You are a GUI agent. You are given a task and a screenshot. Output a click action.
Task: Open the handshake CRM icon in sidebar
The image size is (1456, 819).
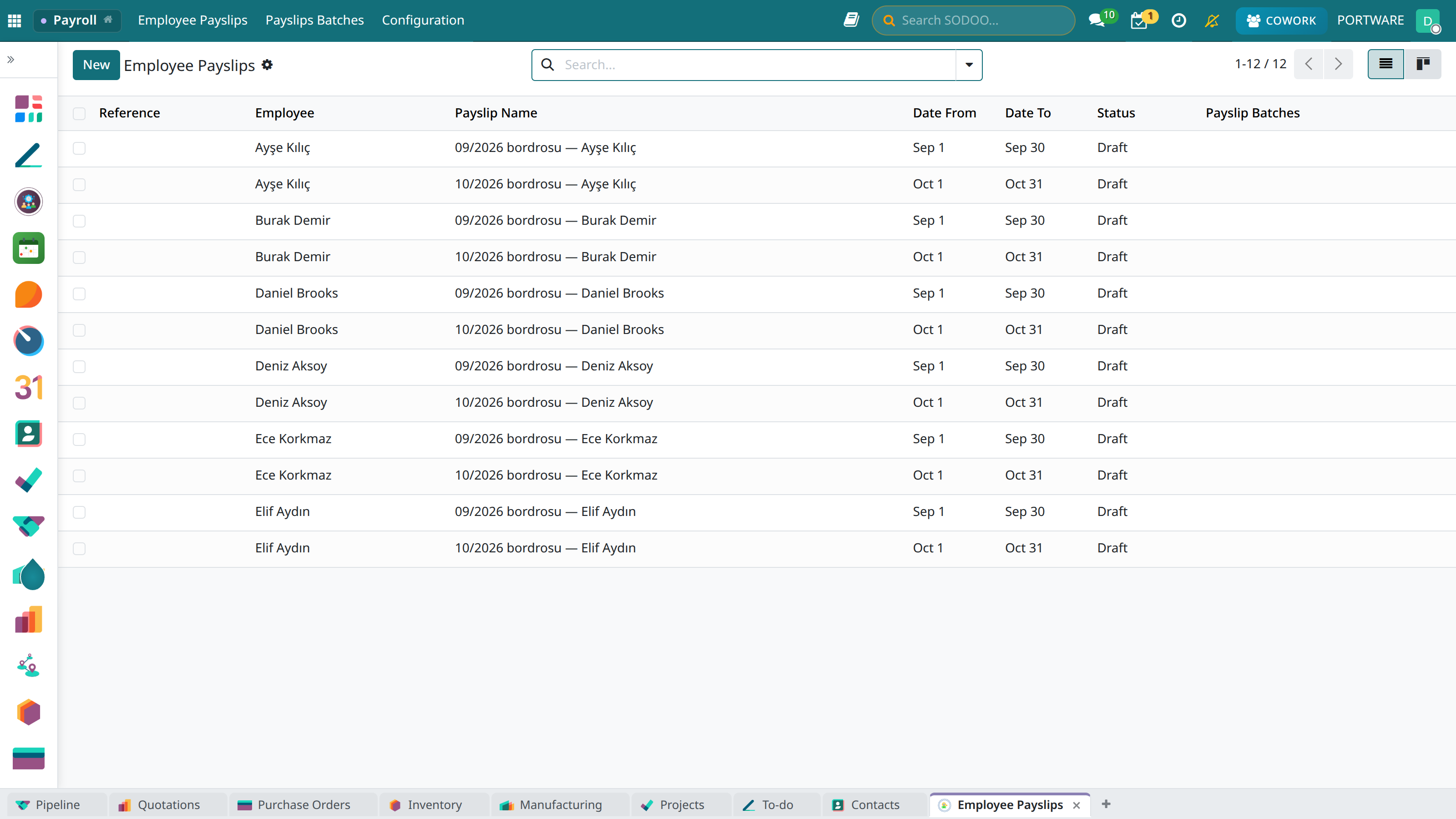coord(28,526)
